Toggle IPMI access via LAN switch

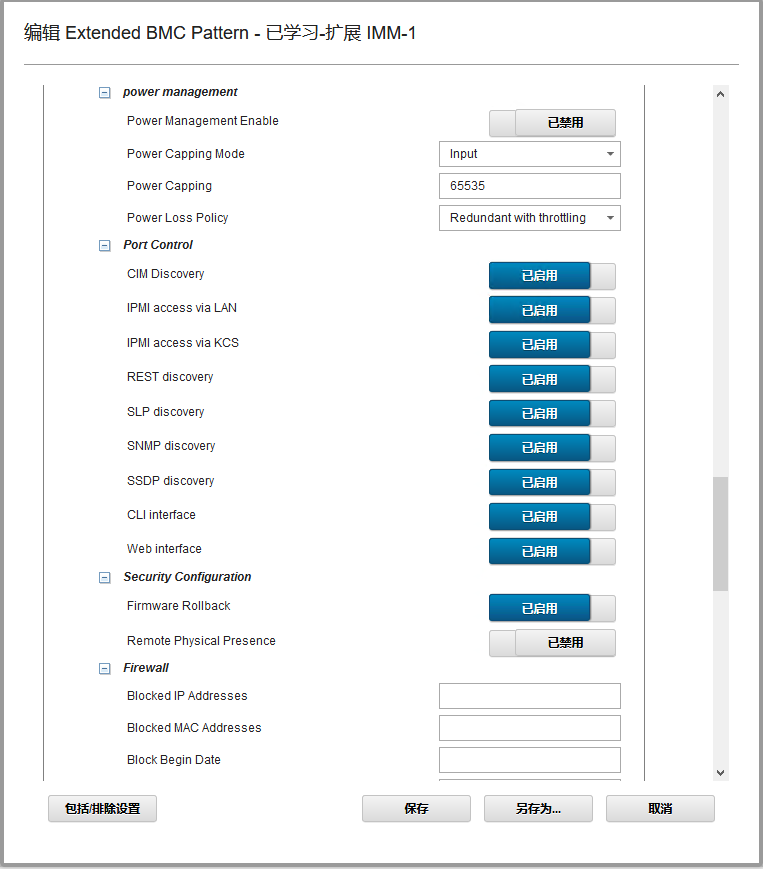(x=552, y=310)
